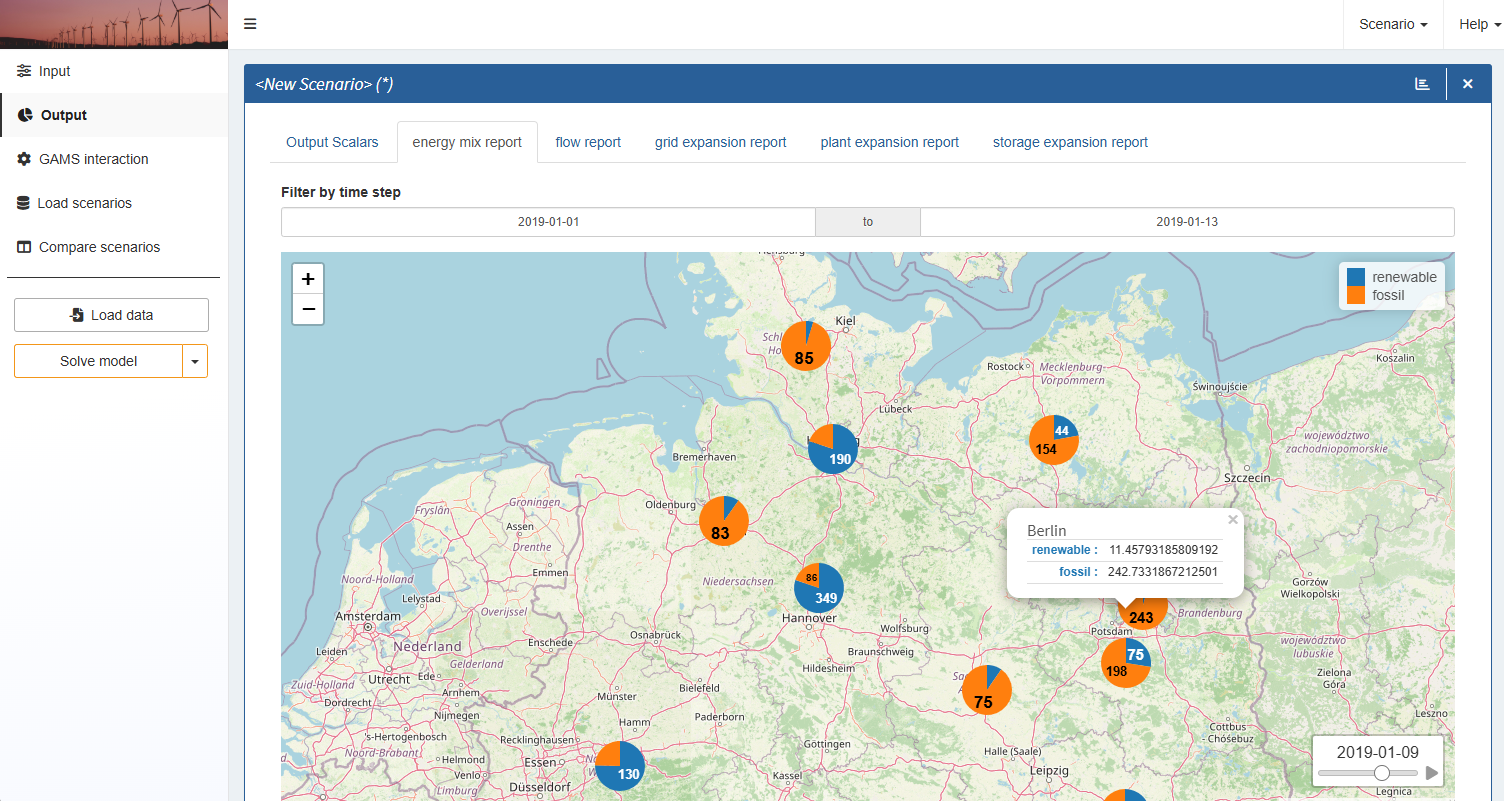Click the end date field 2019-01-13
Viewport: 1504px width, 801px height.
1187,222
